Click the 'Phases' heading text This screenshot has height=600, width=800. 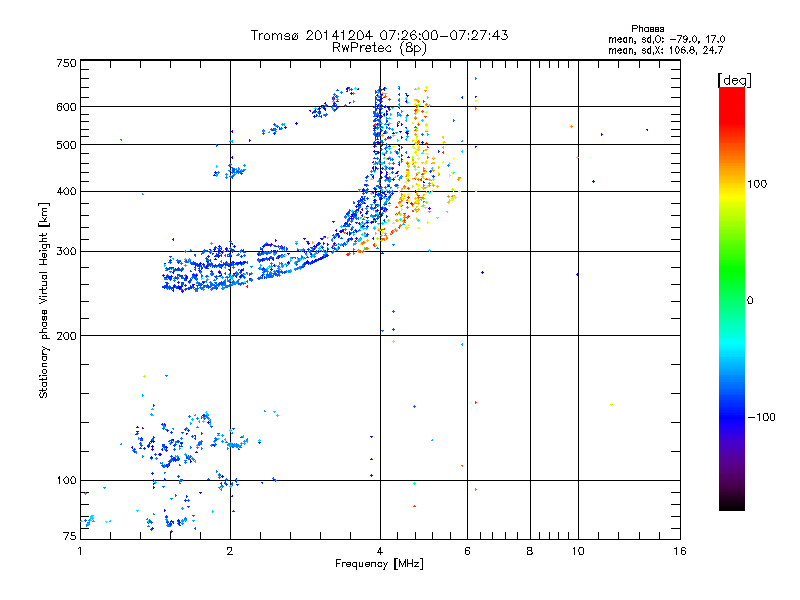click(x=647, y=29)
